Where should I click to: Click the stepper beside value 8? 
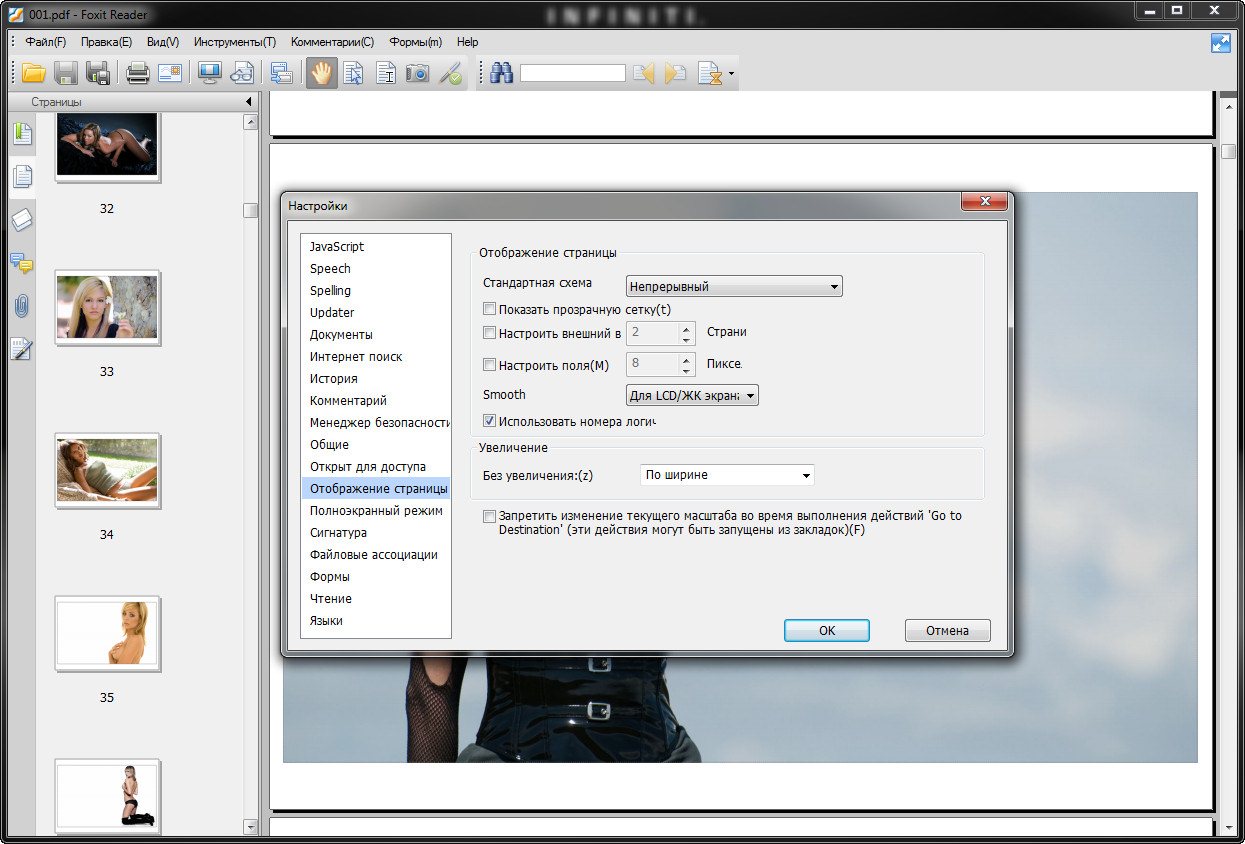click(686, 364)
